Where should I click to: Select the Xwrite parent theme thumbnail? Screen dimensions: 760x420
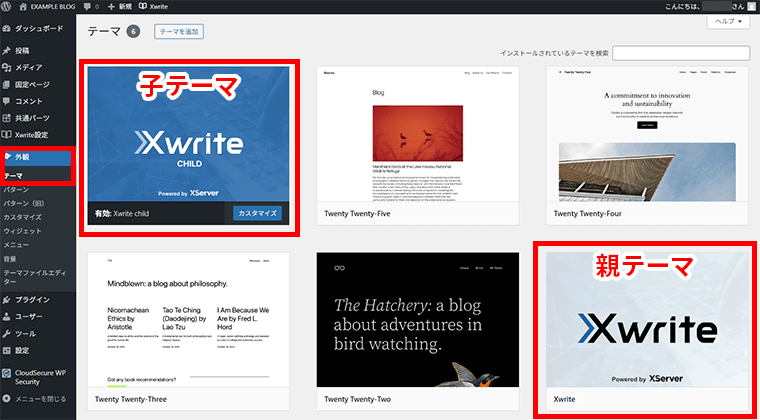(x=647, y=320)
